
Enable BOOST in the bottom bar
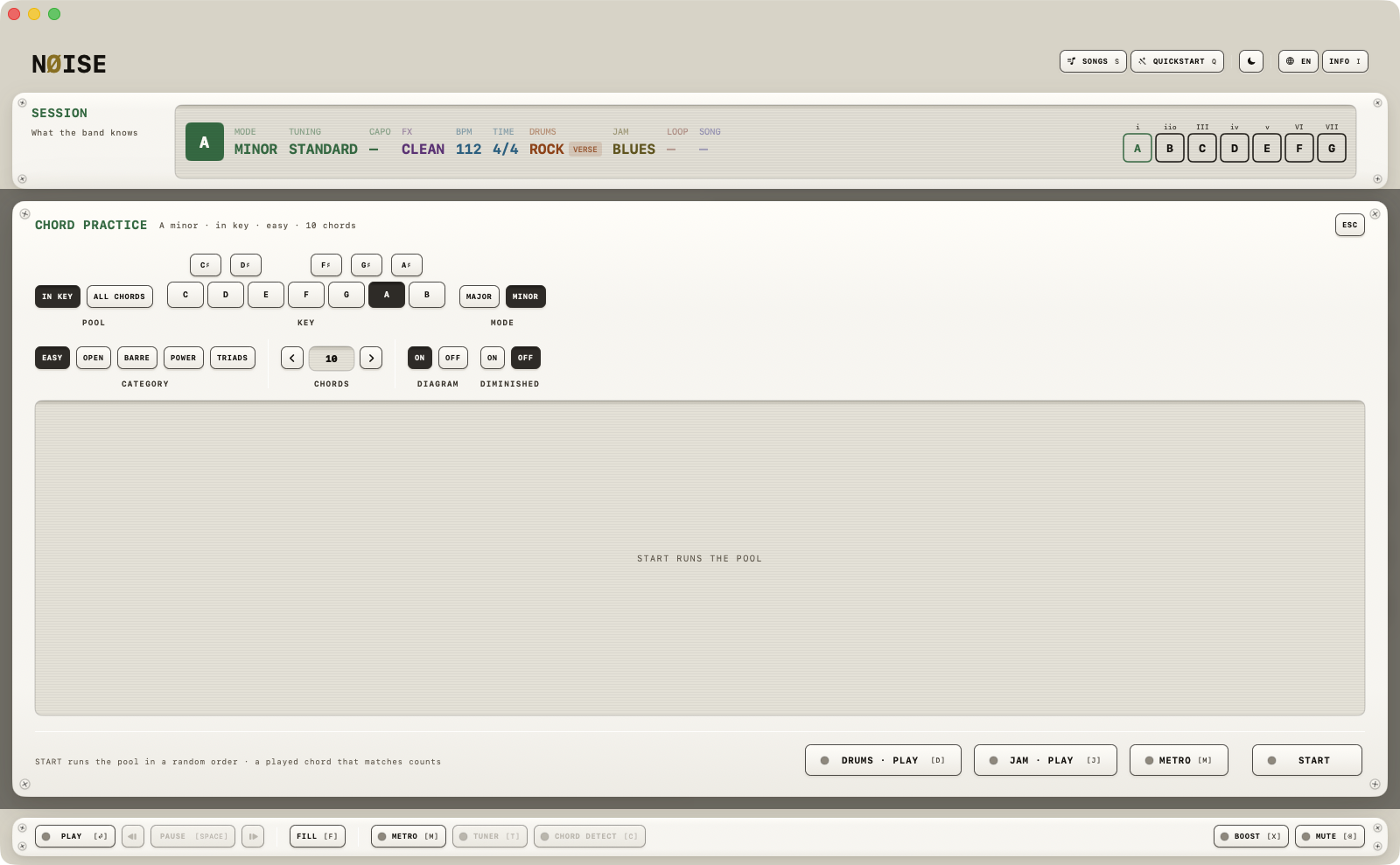(x=1251, y=836)
